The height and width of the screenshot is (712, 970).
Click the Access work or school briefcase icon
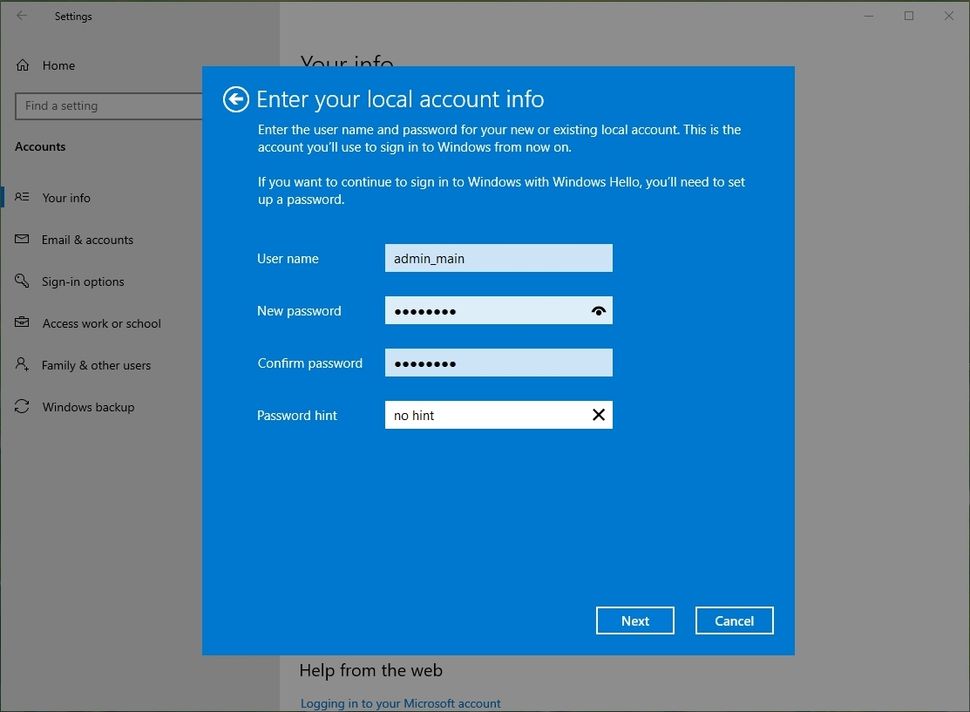21,323
